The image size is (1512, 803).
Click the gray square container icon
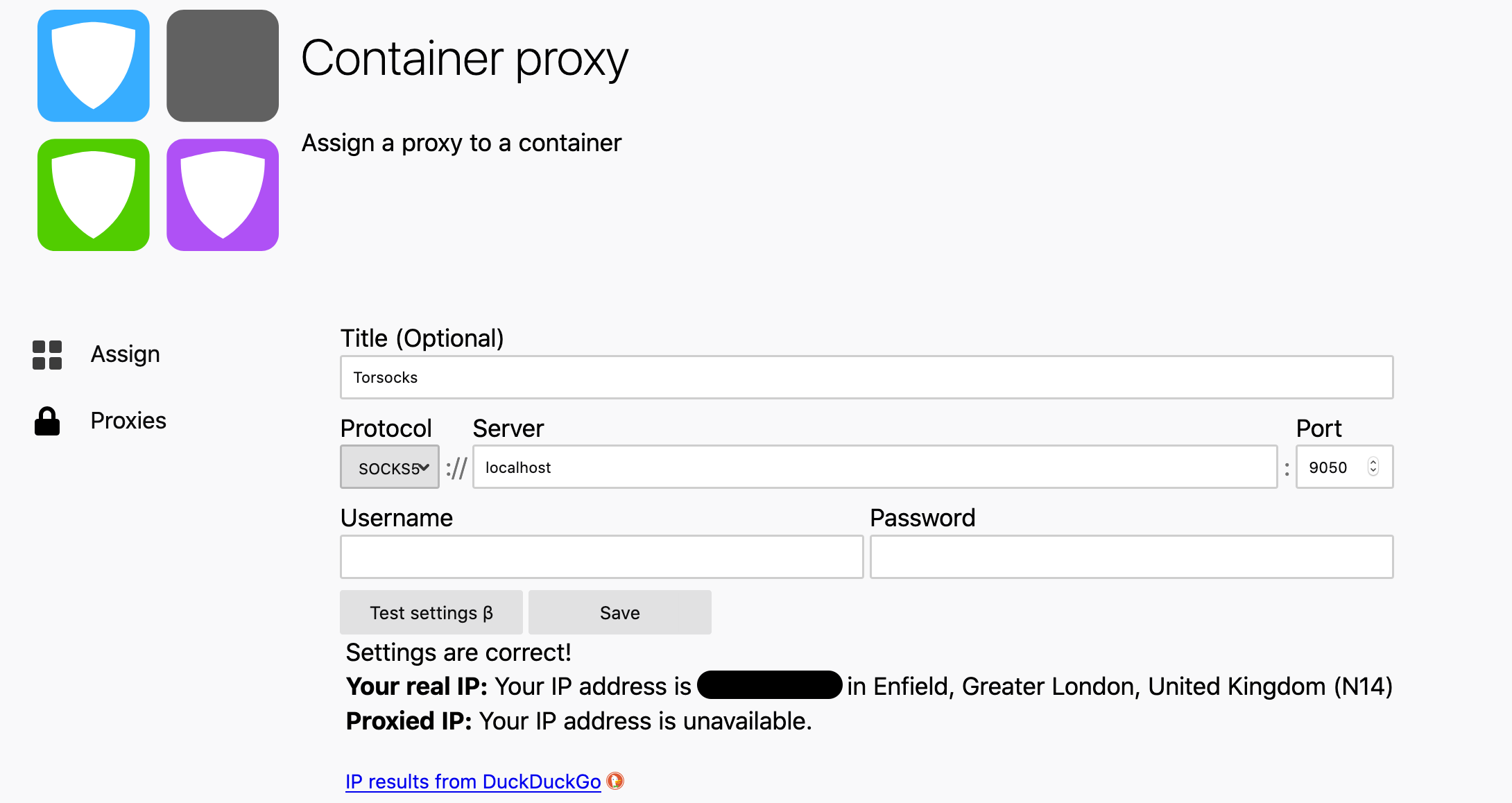(x=223, y=66)
